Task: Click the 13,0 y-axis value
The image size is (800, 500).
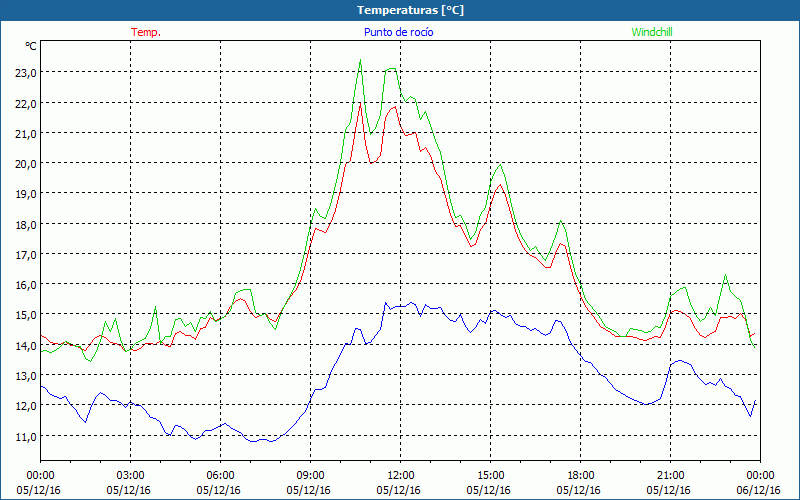Action: point(26,376)
